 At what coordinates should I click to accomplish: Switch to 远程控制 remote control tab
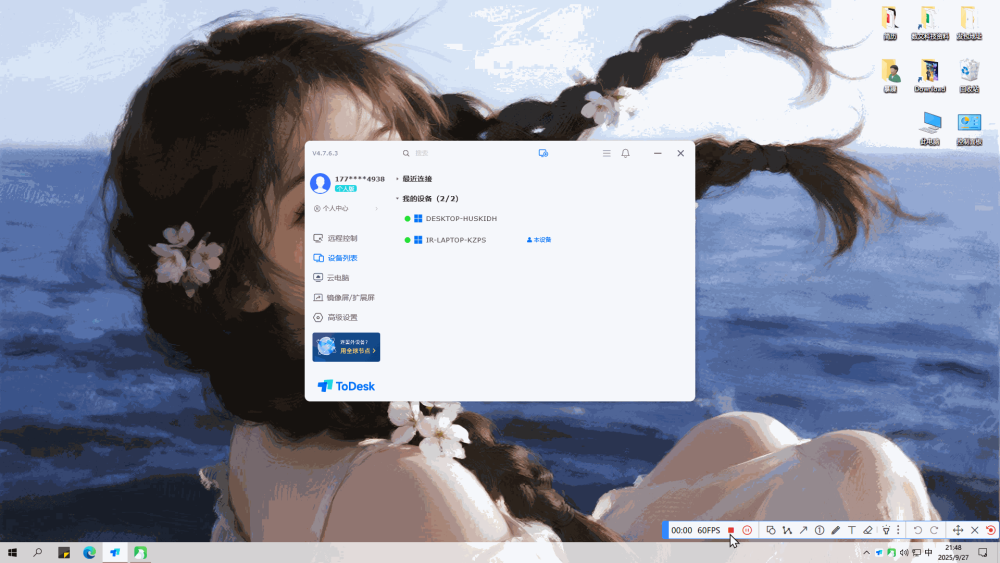click(x=336, y=238)
